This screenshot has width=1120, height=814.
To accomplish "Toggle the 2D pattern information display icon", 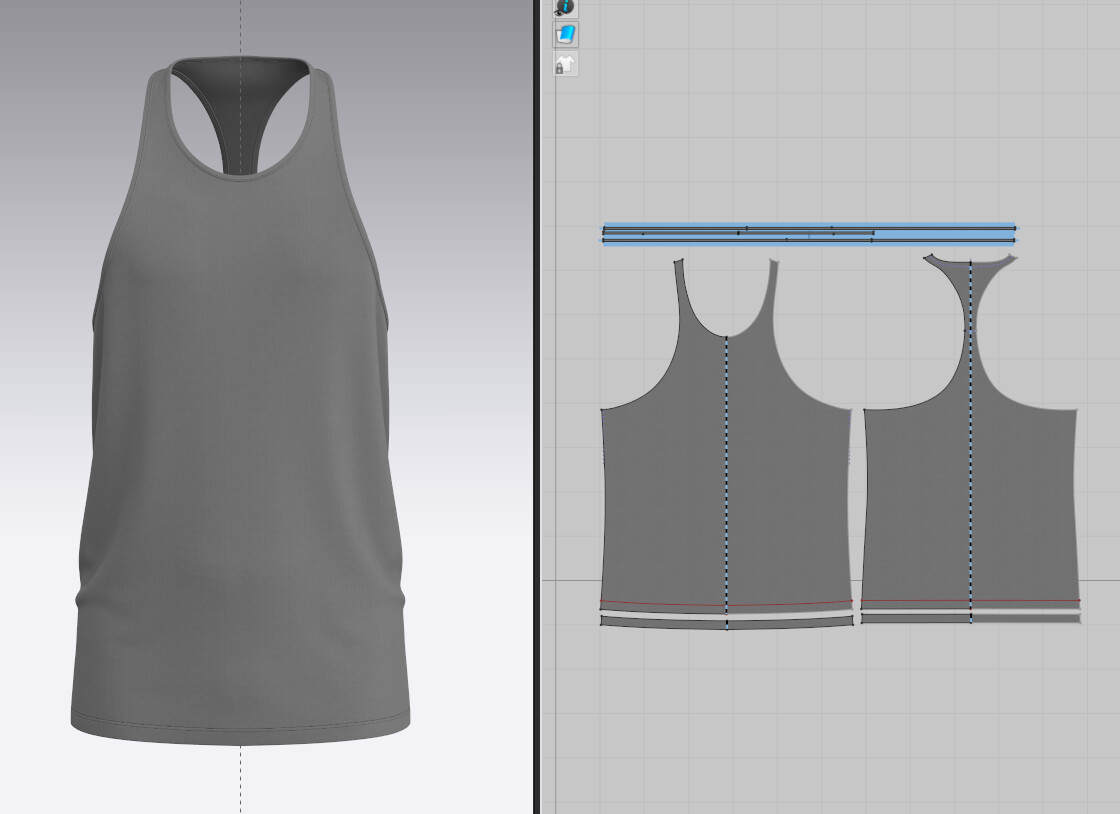I will coord(565,9).
